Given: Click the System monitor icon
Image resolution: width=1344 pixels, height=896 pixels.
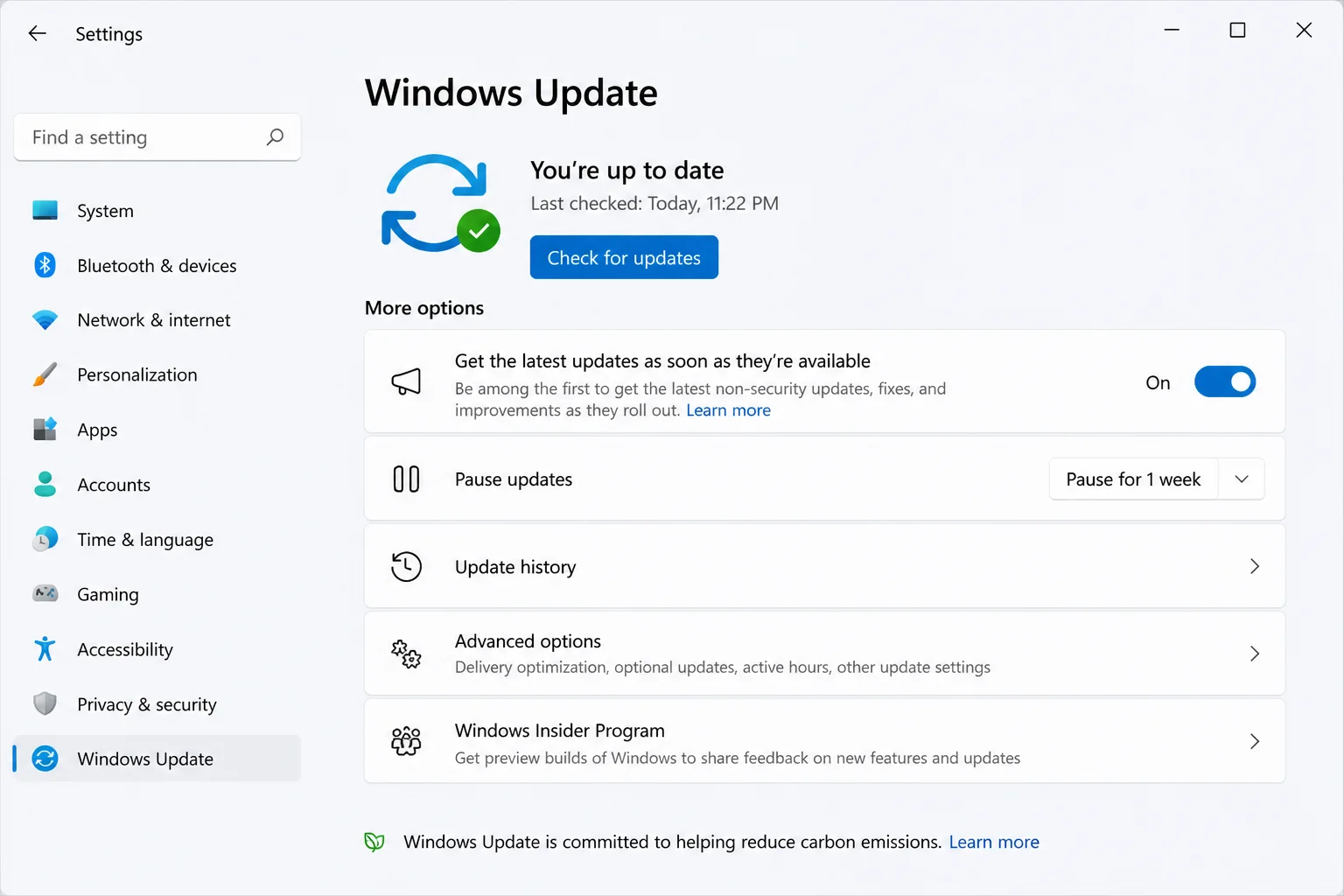Looking at the screenshot, I should (x=45, y=210).
